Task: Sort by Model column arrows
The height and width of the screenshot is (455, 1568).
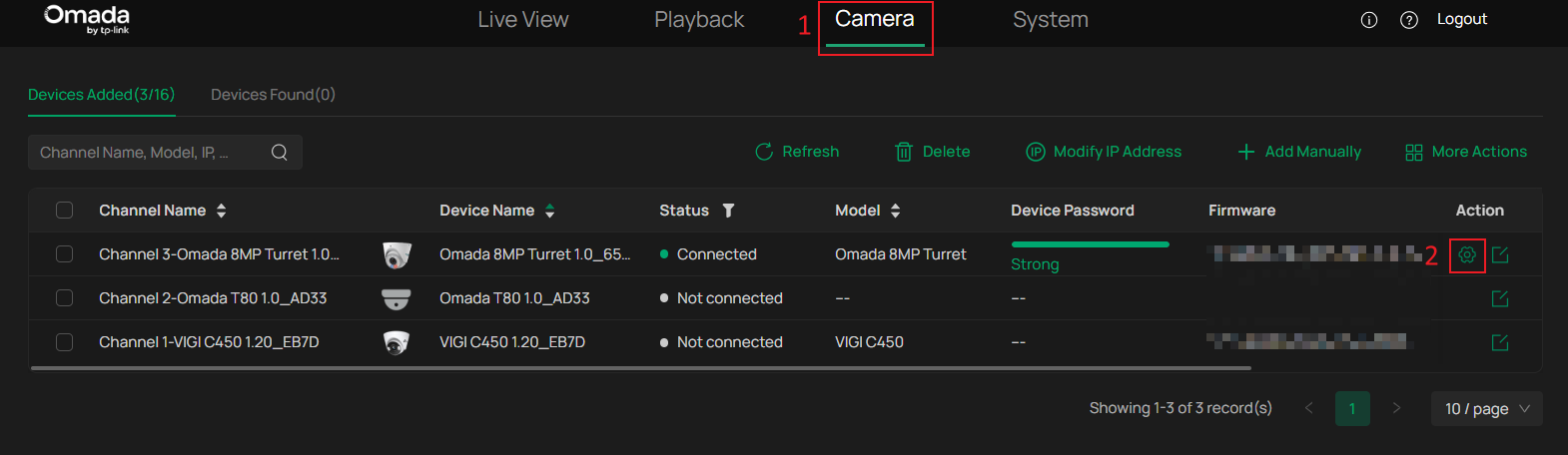Action: pos(896,211)
